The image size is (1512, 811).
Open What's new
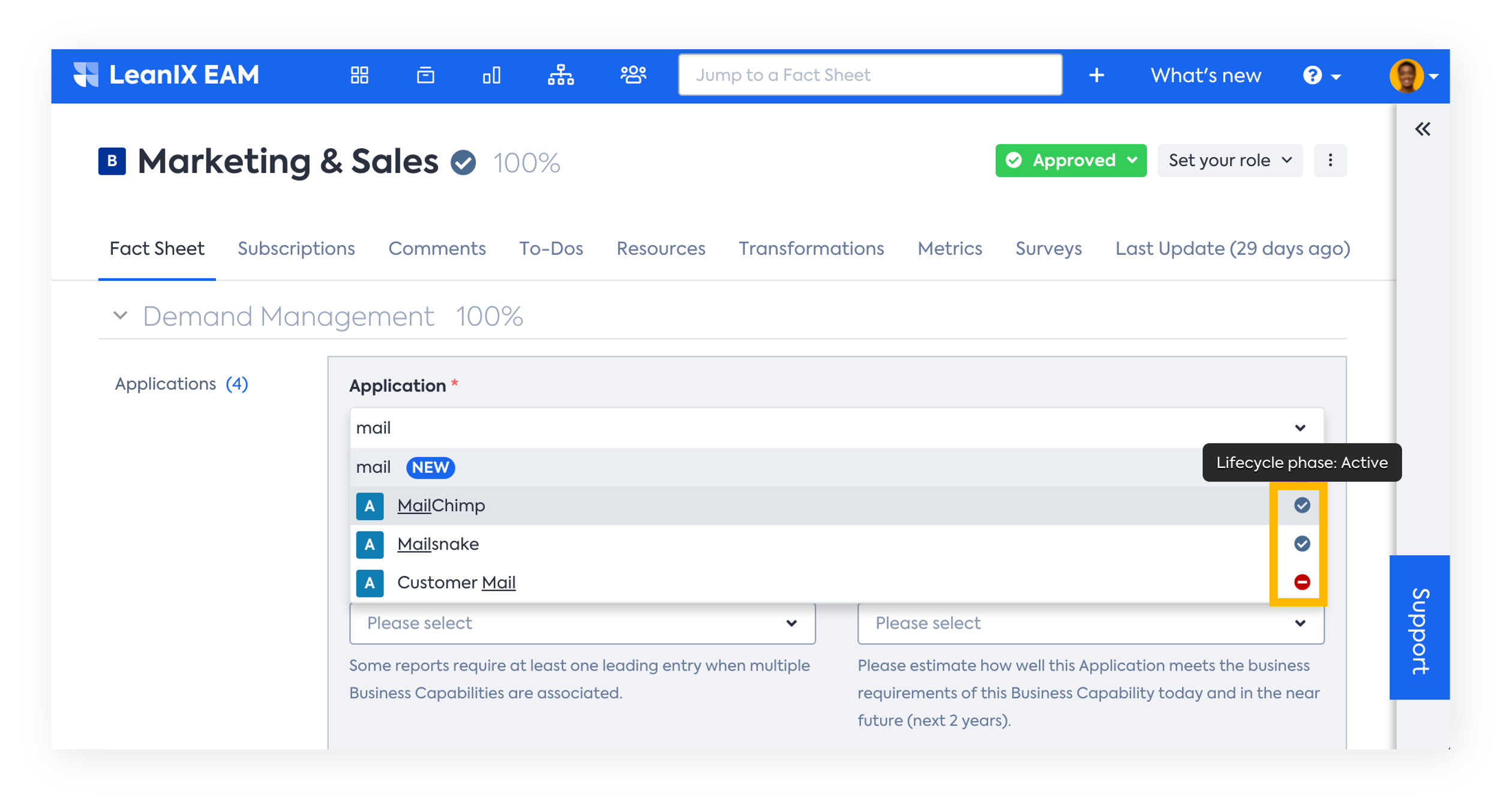point(1205,76)
